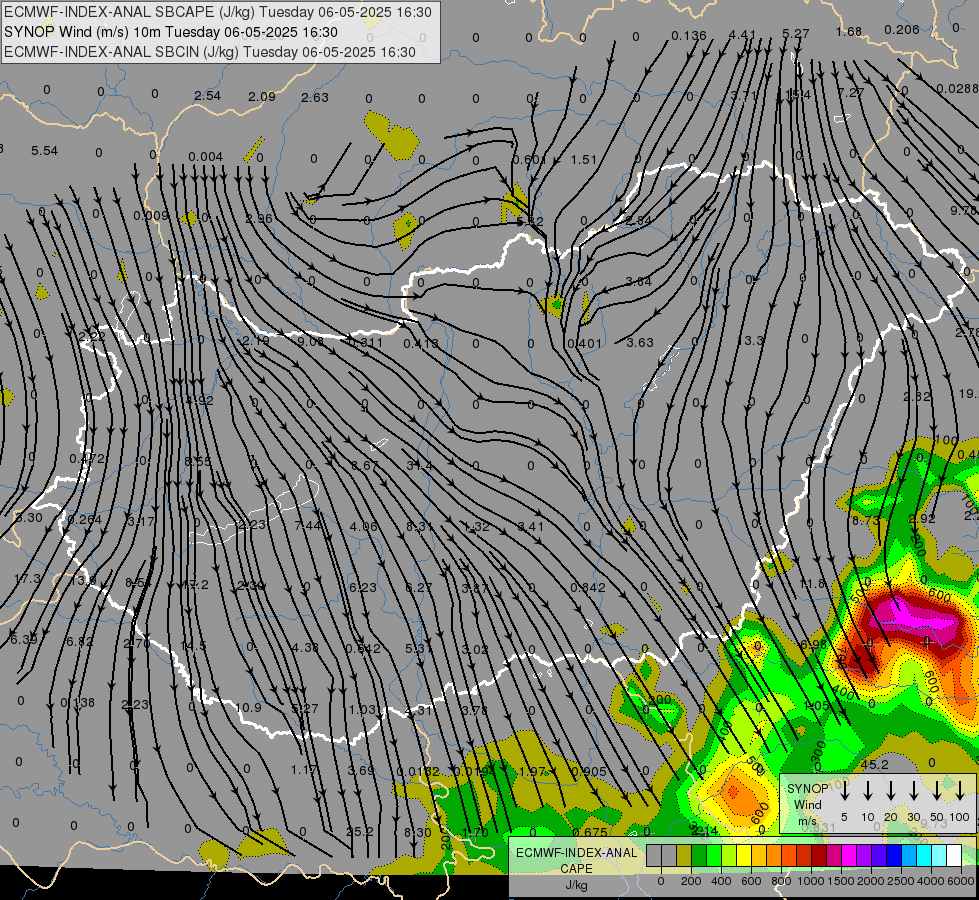Pick the dark red swatch before 1500
This screenshot has height=900, width=979.
click(x=819, y=855)
